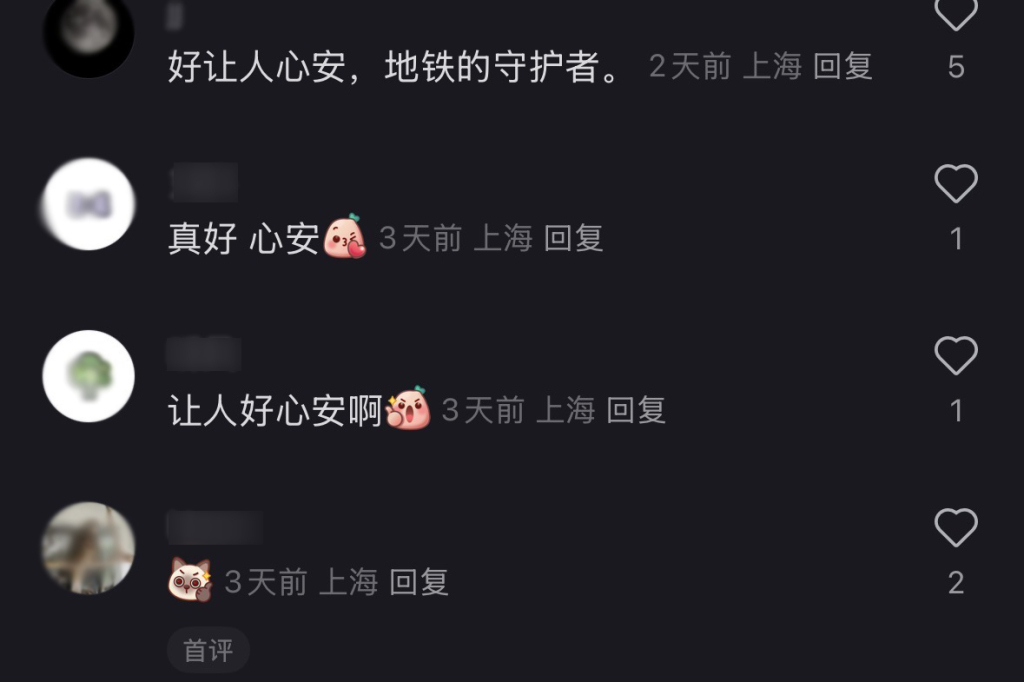Open username above '让人好心安啊' comment
This screenshot has height=682, width=1024.
pos(204,354)
